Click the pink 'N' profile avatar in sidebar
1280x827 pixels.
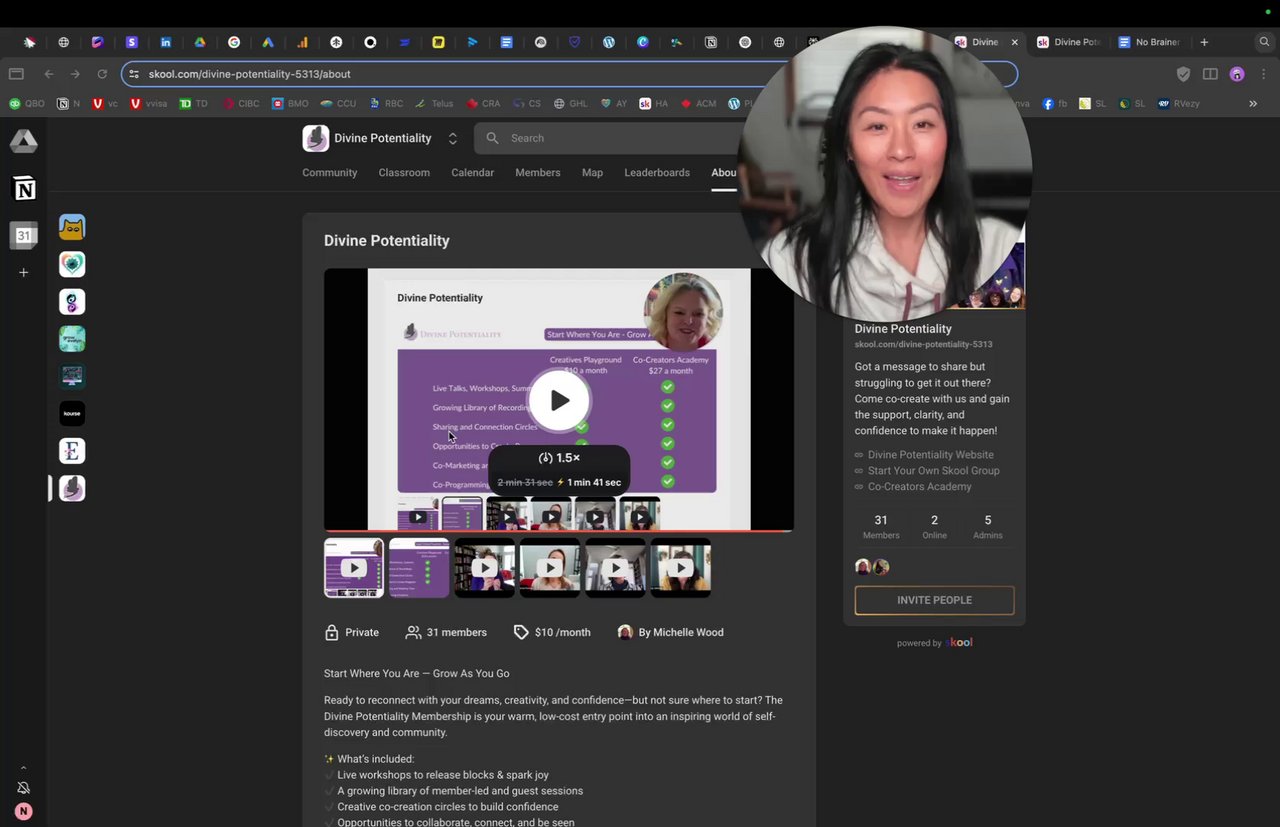[x=24, y=811]
